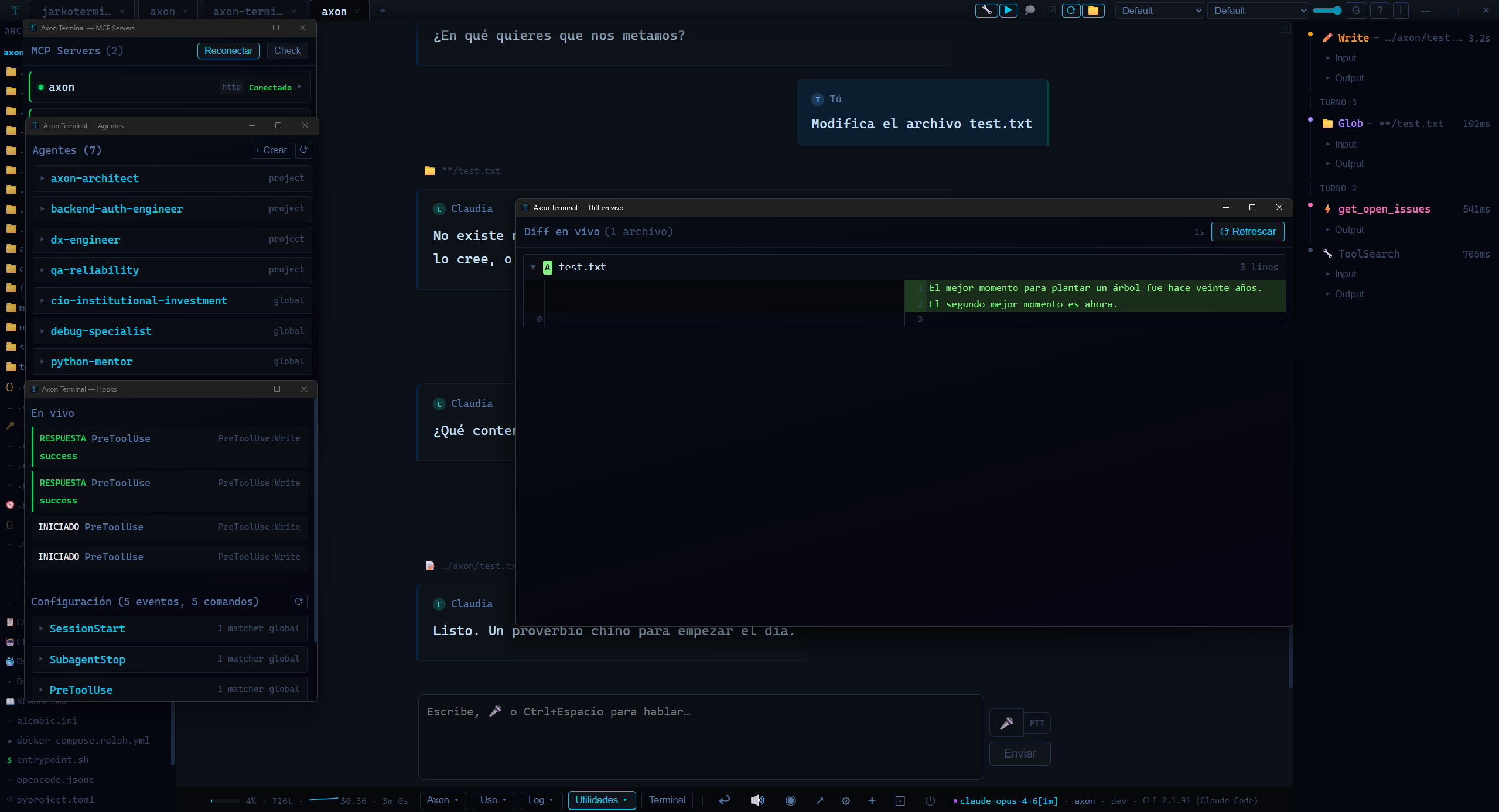Click the yellow folder icon in top toolbar
Image resolution: width=1499 pixels, height=812 pixels.
tap(1093, 11)
